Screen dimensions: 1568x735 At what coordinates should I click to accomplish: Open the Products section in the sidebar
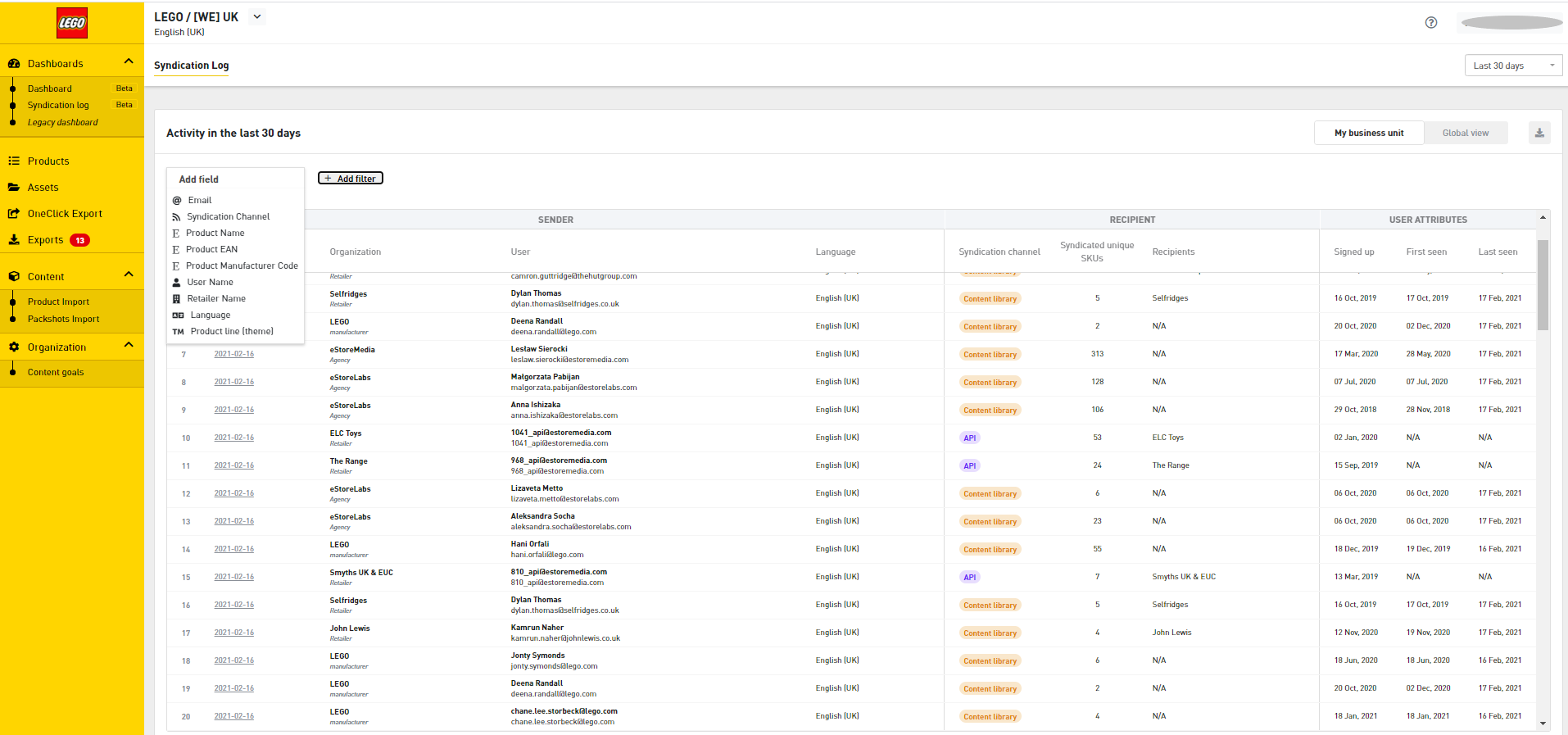click(x=48, y=161)
